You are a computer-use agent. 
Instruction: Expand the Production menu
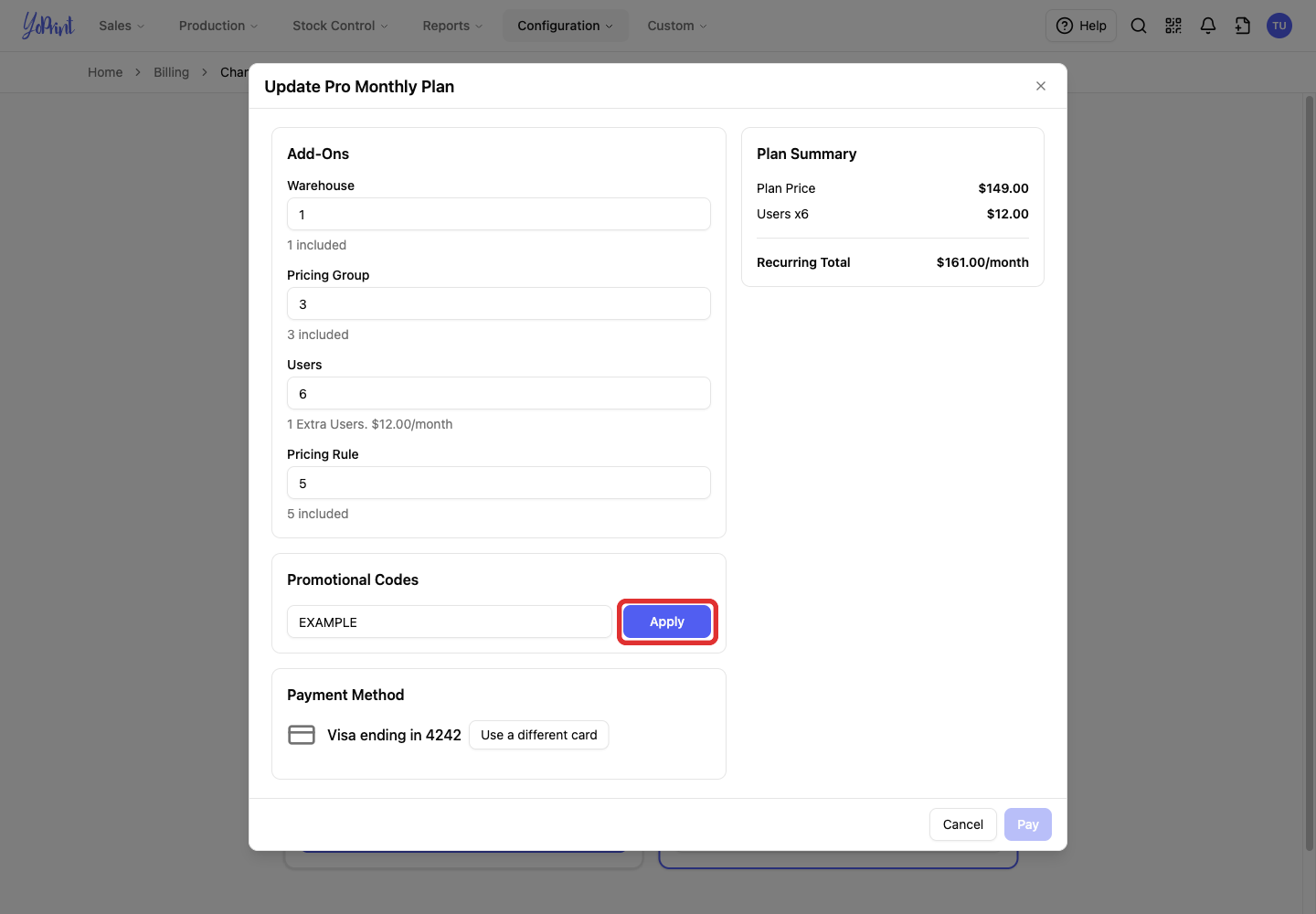218,26
